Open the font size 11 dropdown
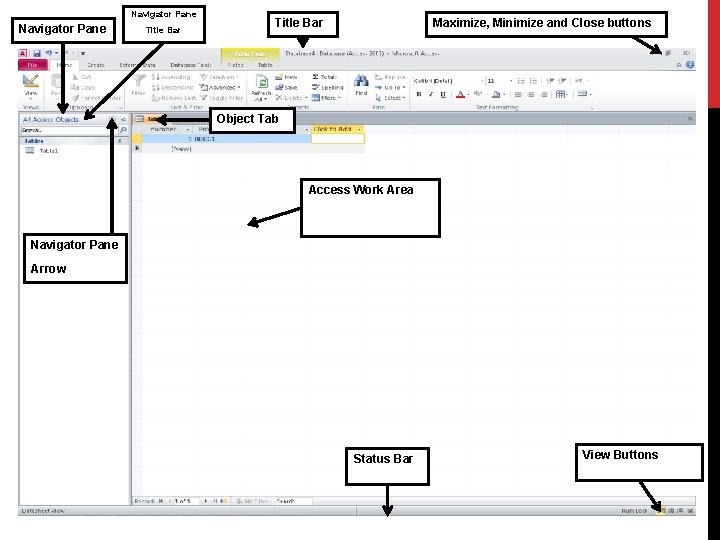Viewport: 720px width, 540px height. [511, 81]
